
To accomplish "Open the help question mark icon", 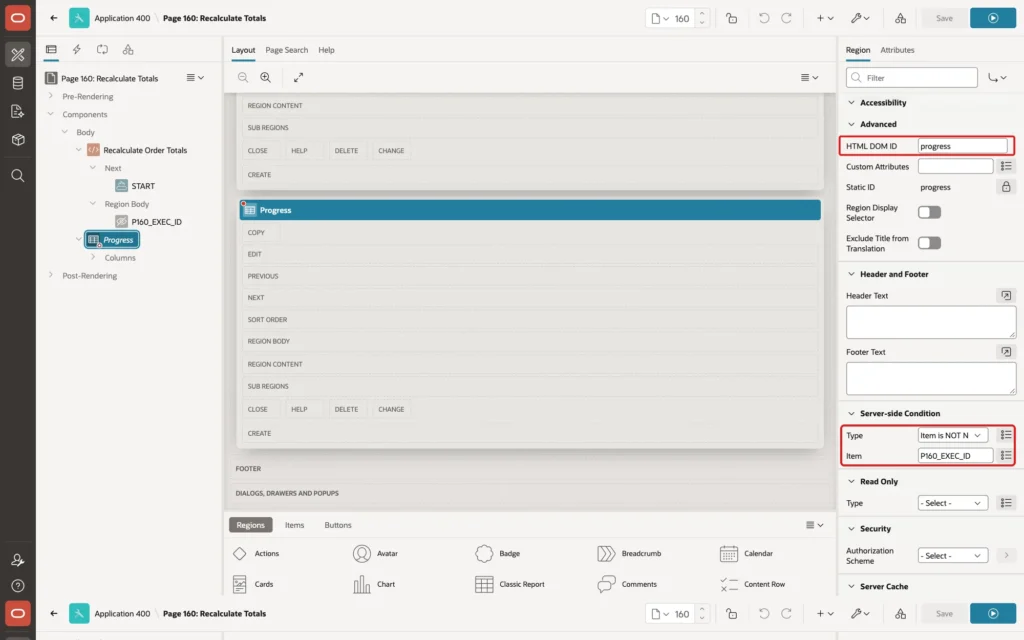I will point(18,586).
